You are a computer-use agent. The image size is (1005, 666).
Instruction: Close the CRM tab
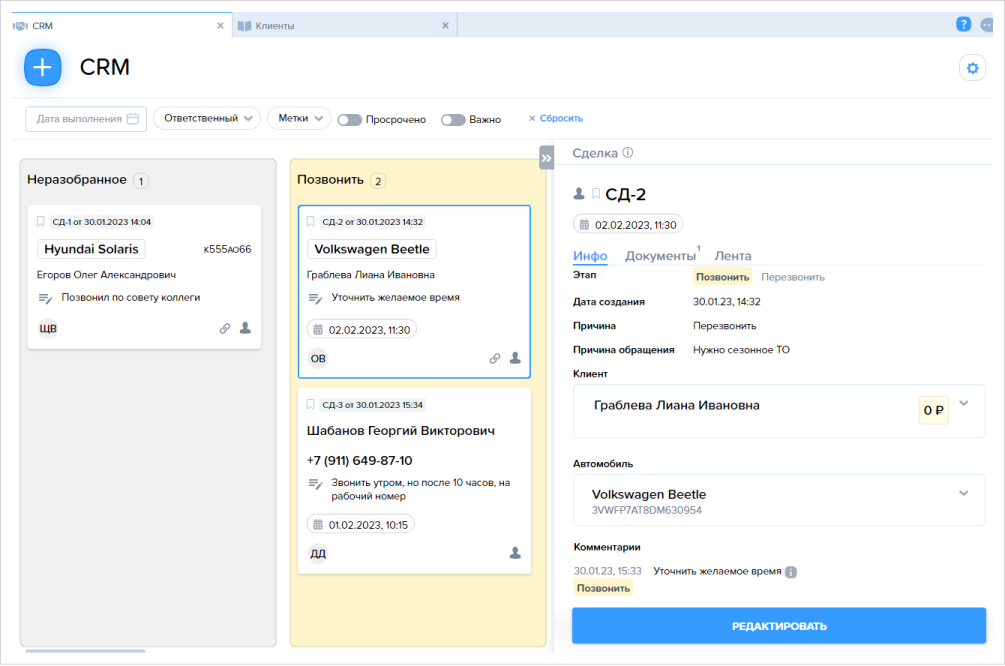tap(220, 26)
